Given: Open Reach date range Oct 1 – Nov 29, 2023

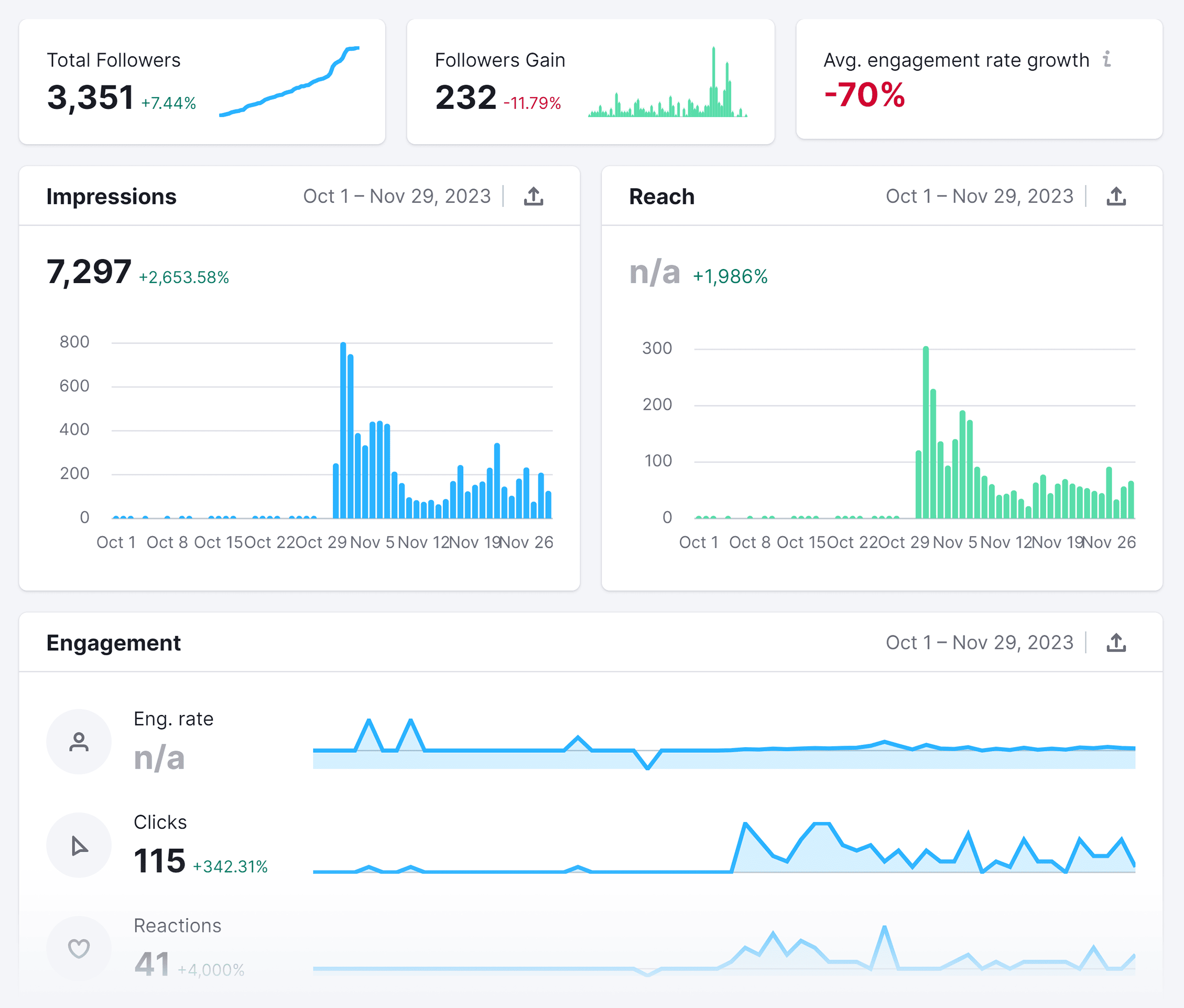Looking at the screenshot, I should click(x=979, y=196).
